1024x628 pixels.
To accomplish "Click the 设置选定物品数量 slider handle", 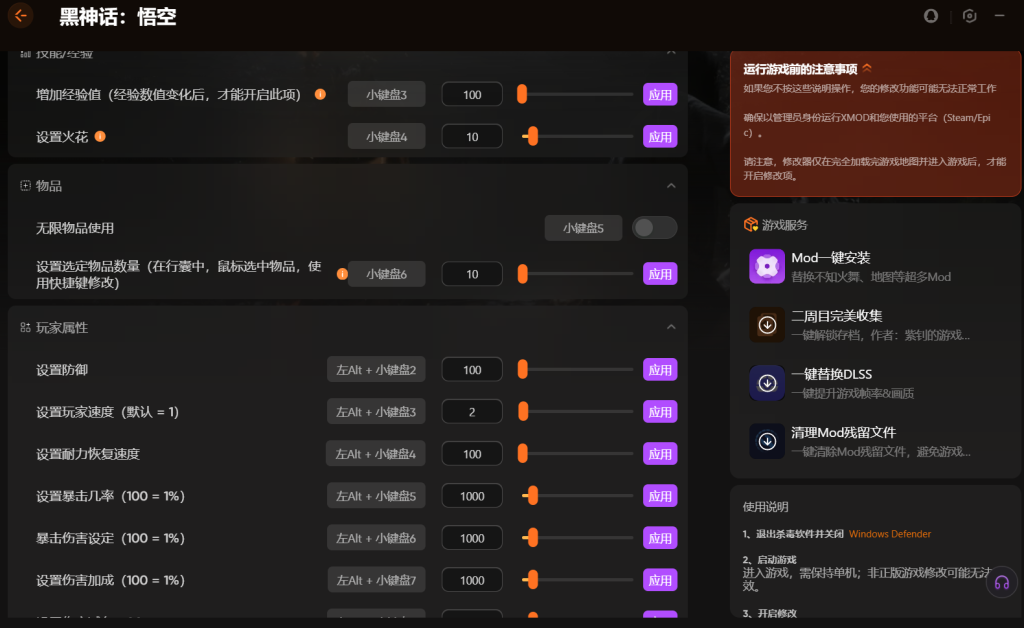I will tap(522, 274).
